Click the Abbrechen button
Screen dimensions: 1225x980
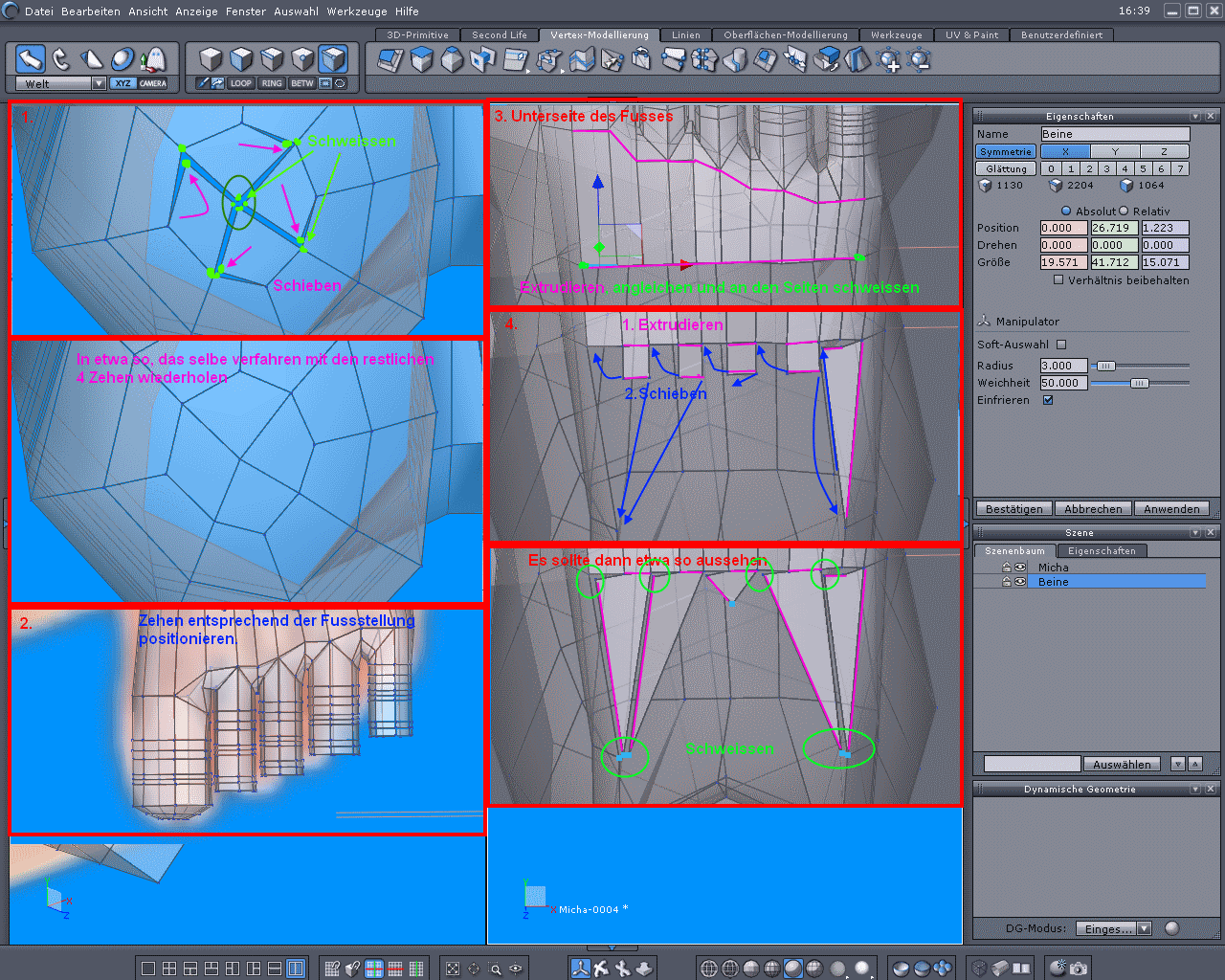point(1093,509)
